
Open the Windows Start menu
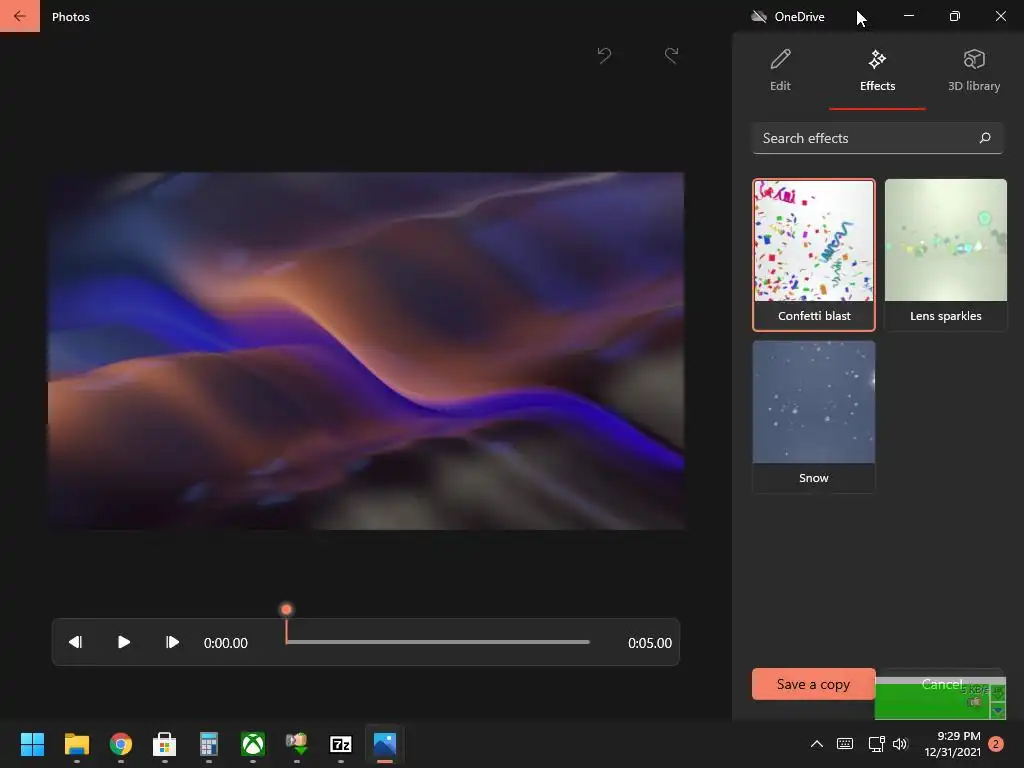(x=32, y=744)
